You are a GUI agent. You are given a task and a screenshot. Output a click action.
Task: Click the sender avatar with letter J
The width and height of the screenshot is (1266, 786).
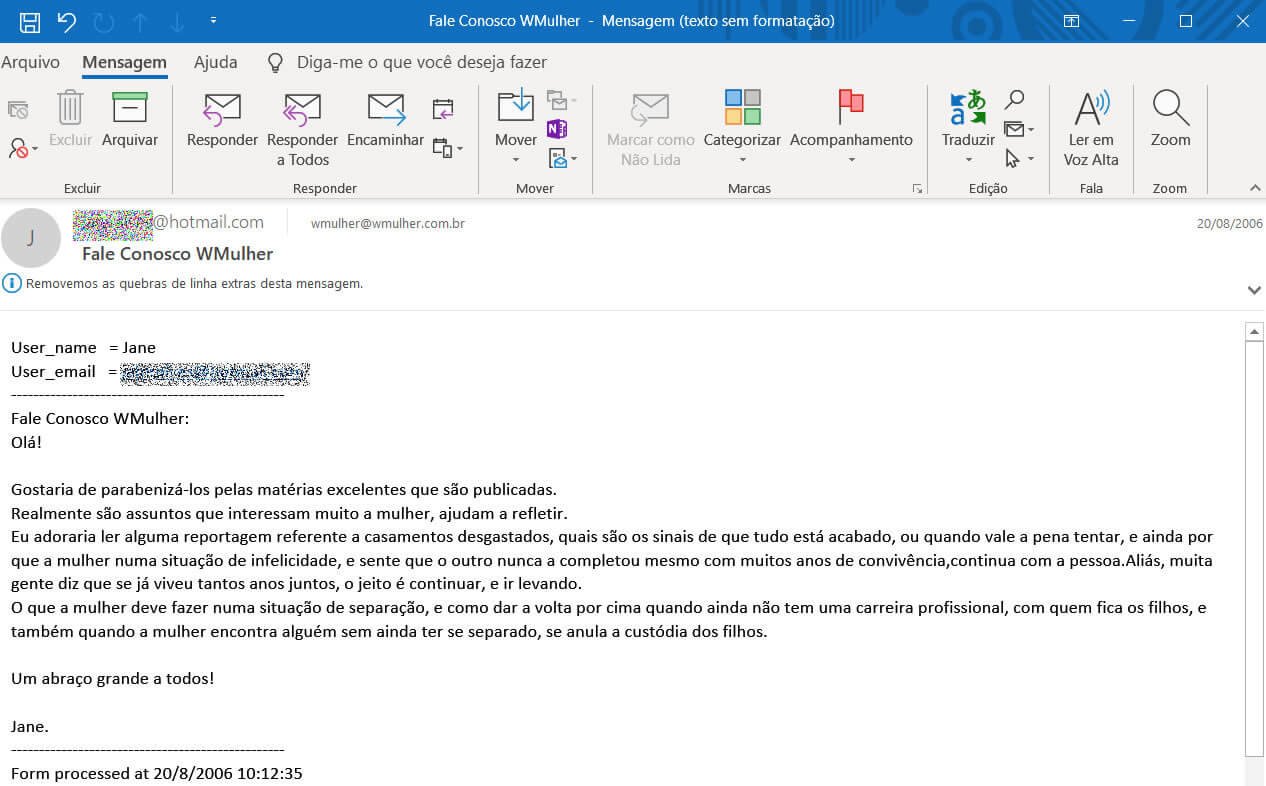tap(31, 238)
